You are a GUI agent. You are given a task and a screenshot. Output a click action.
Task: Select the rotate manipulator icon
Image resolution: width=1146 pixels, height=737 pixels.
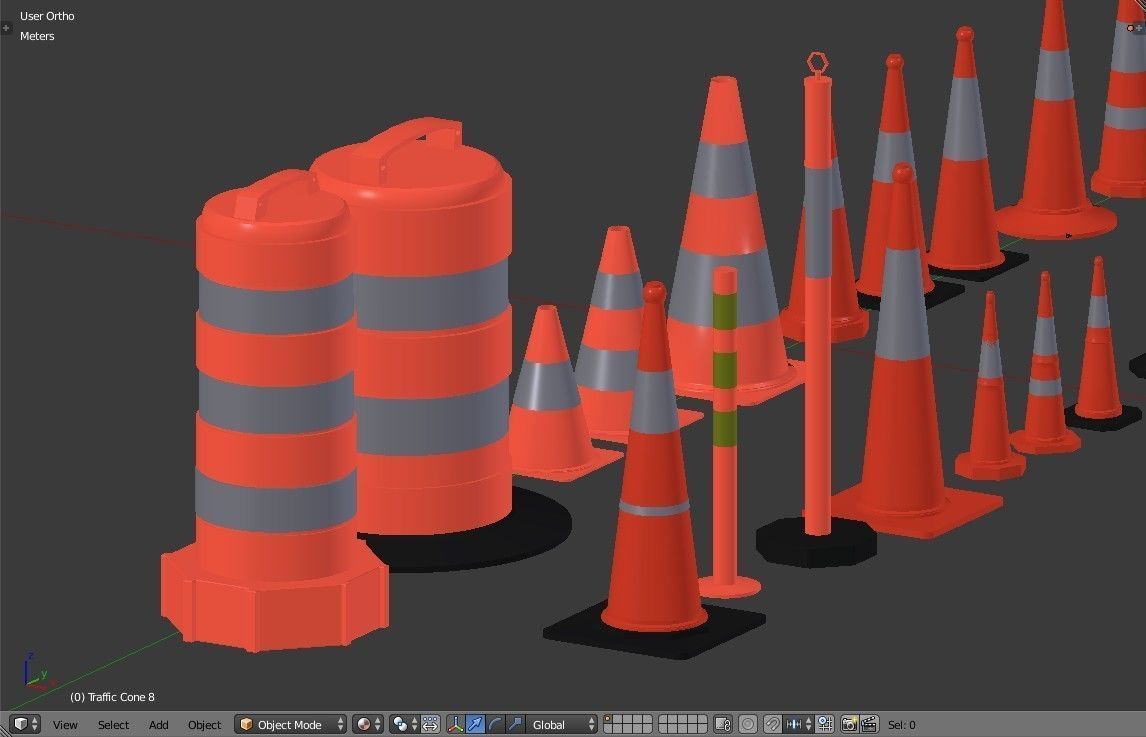click(x=496, y=724)
